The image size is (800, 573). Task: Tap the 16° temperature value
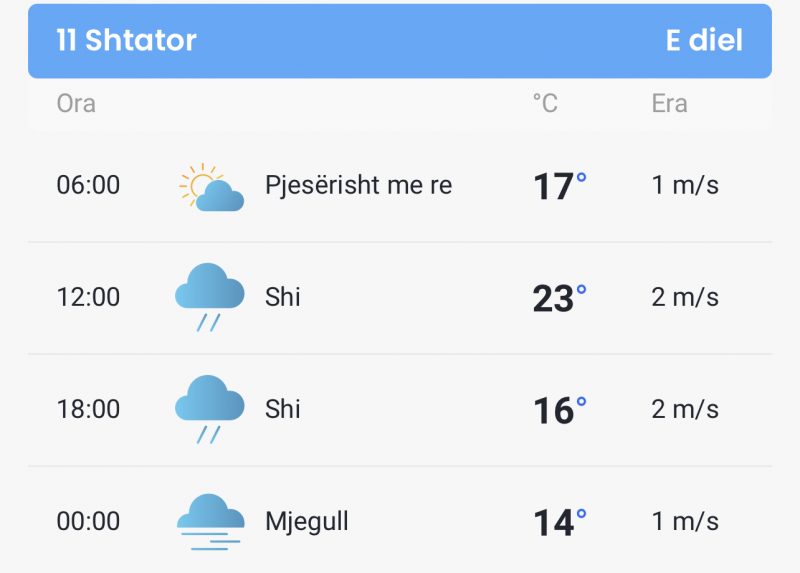coord(560,410)
